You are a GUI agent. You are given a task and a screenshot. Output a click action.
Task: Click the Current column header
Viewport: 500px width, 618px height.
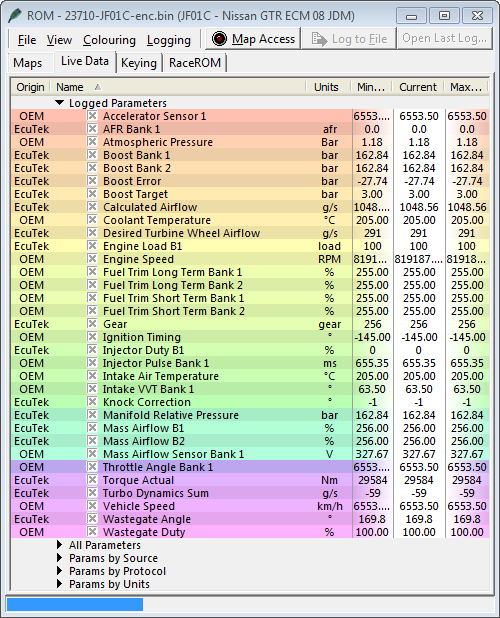[418, 87]
